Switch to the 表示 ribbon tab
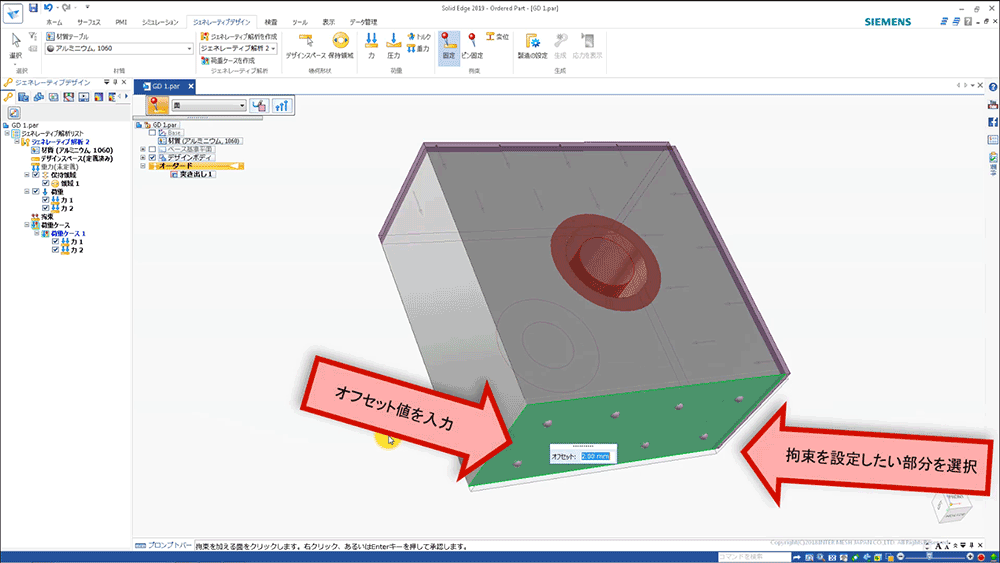Image resolution: width=1000 pixels, height=563 pixels. pos(328,22)
